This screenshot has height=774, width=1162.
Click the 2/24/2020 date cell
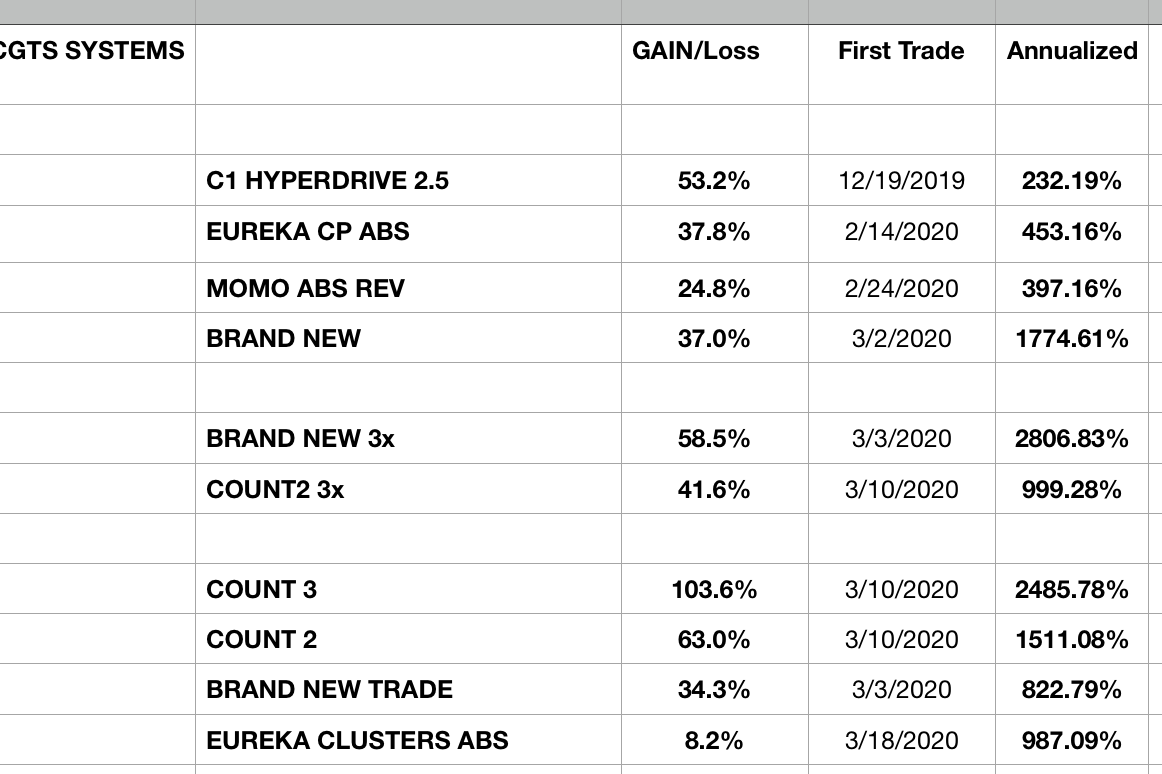point(901,289)
